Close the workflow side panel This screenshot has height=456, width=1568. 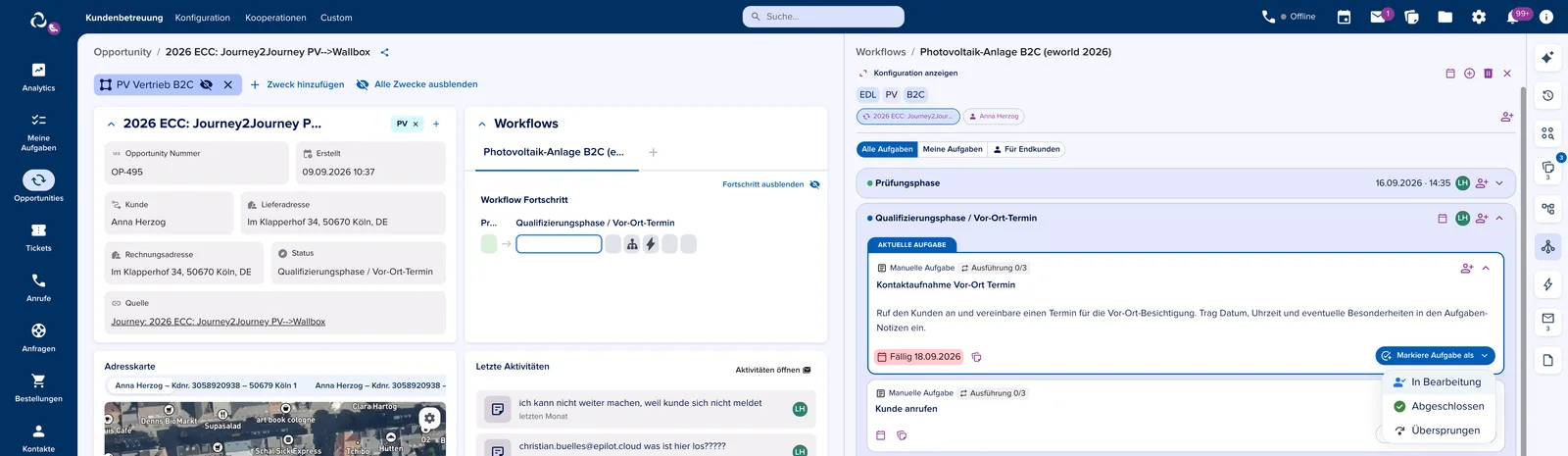tap(1507, 74)
